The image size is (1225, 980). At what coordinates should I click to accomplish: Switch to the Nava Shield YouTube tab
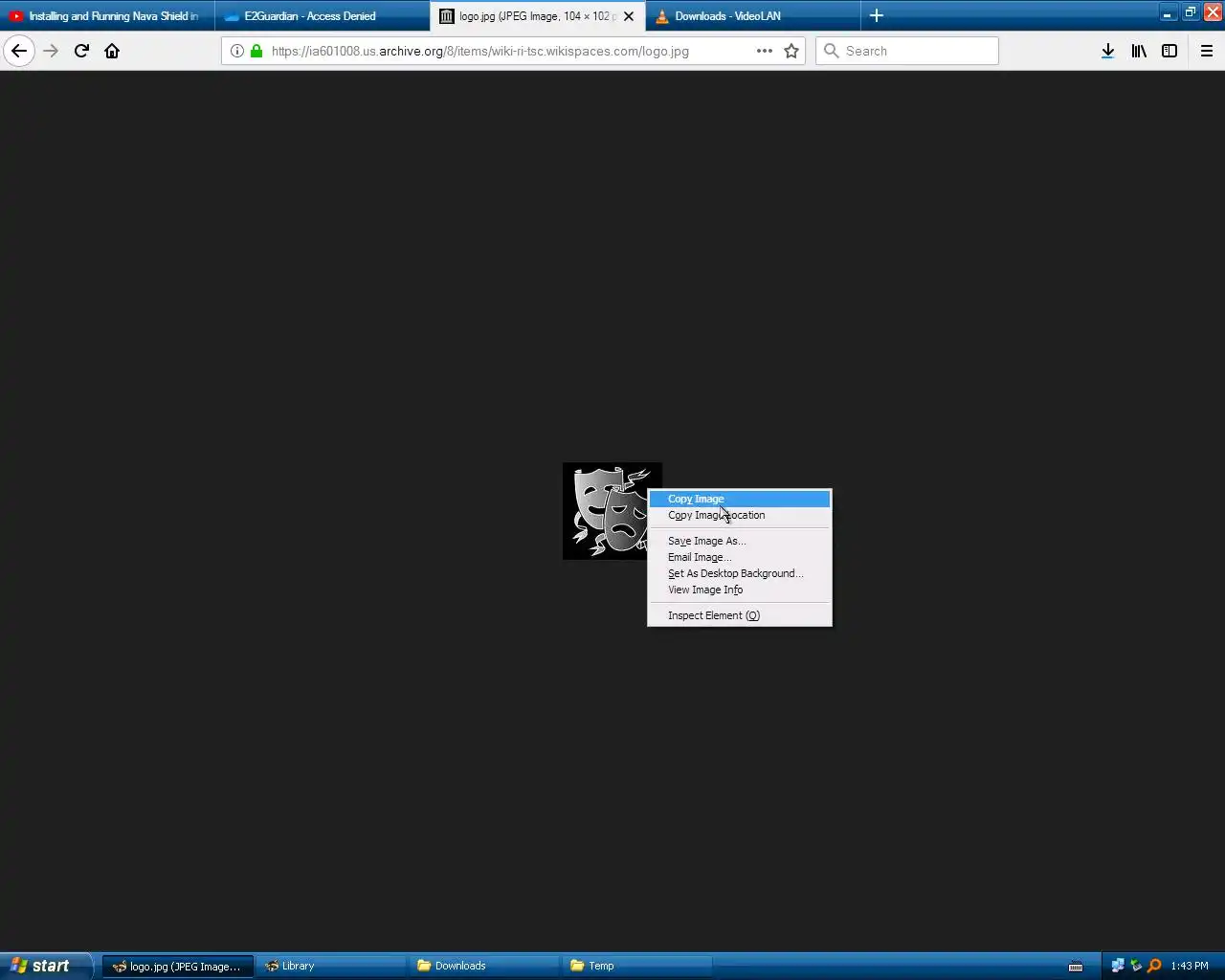pos(106,16)
